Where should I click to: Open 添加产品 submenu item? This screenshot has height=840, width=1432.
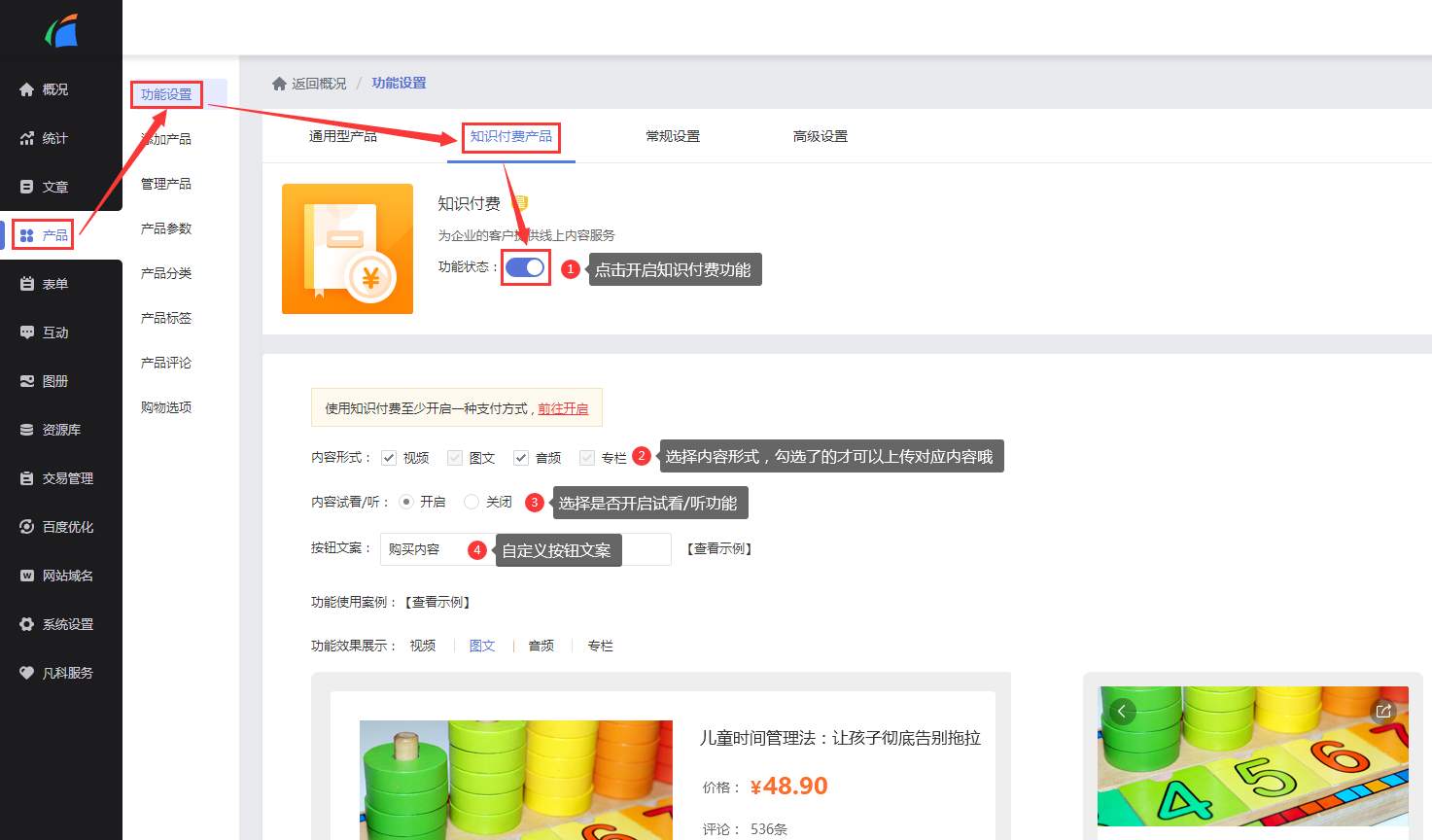(166, 139)
